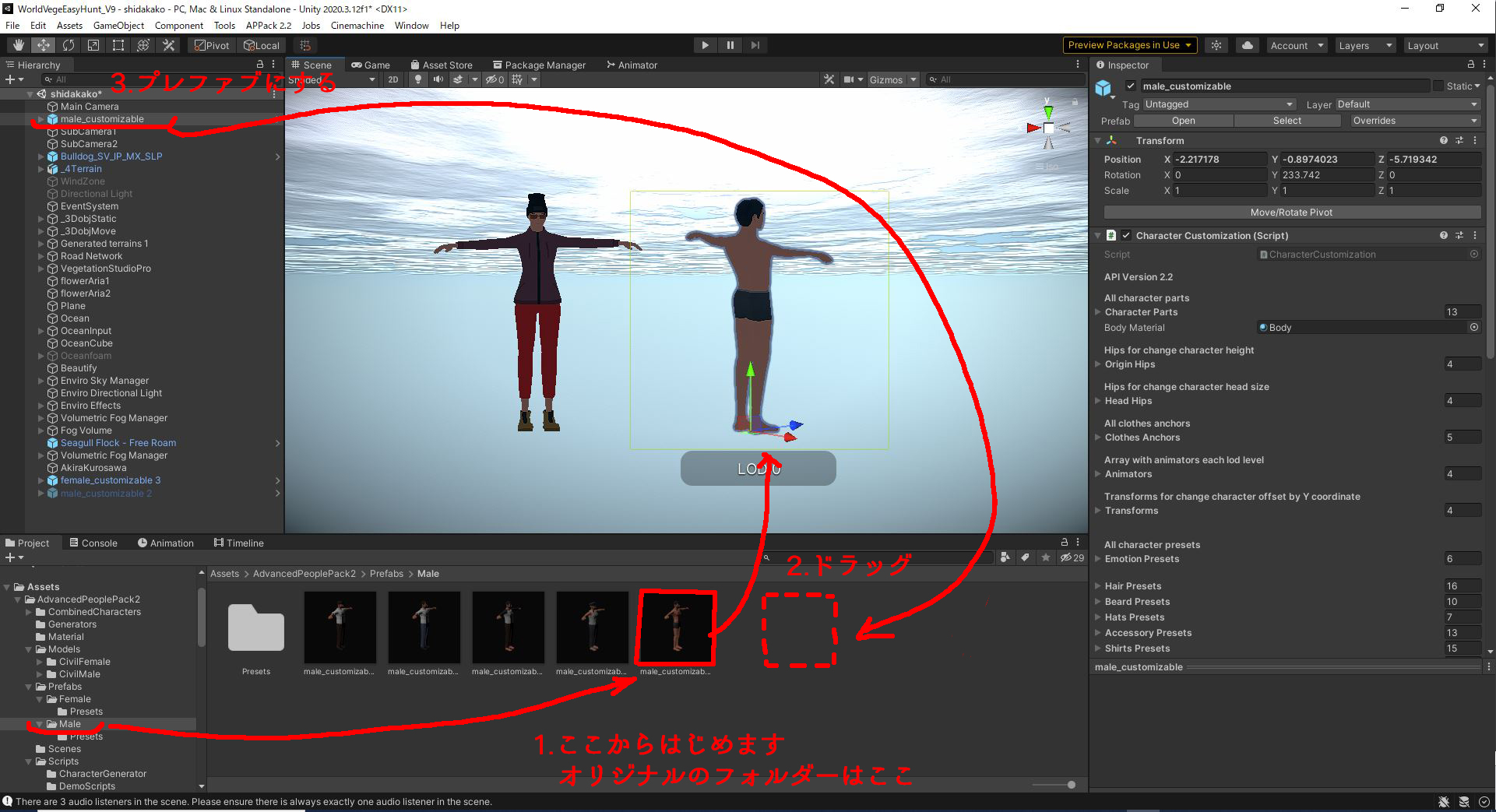This screenshot has height=812, width=1496.
Task: Switch to the Console tab
Action: pyautogui.click(x=93, y=542)
